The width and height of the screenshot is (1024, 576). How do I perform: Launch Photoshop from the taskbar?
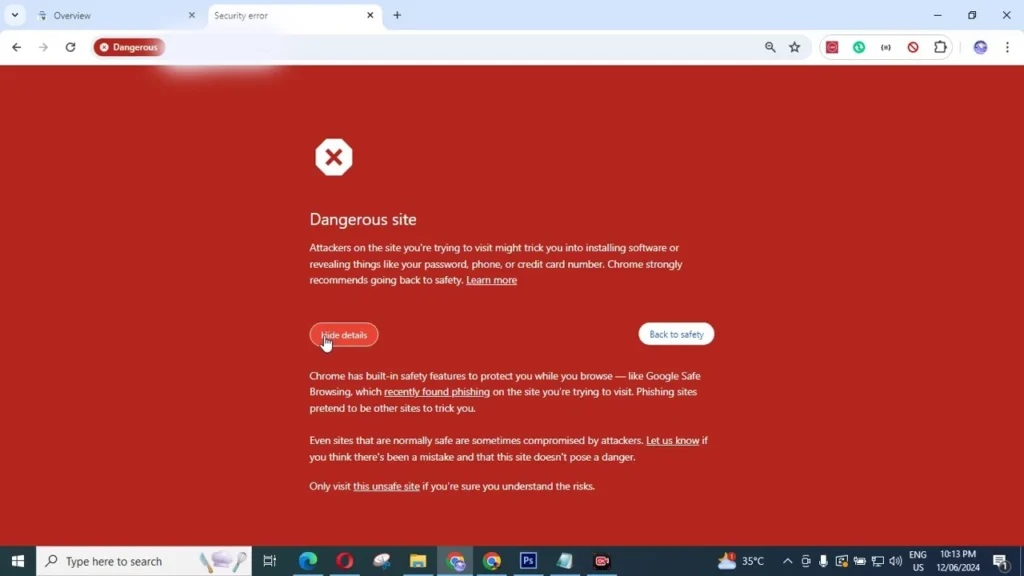tap(528, 561)
